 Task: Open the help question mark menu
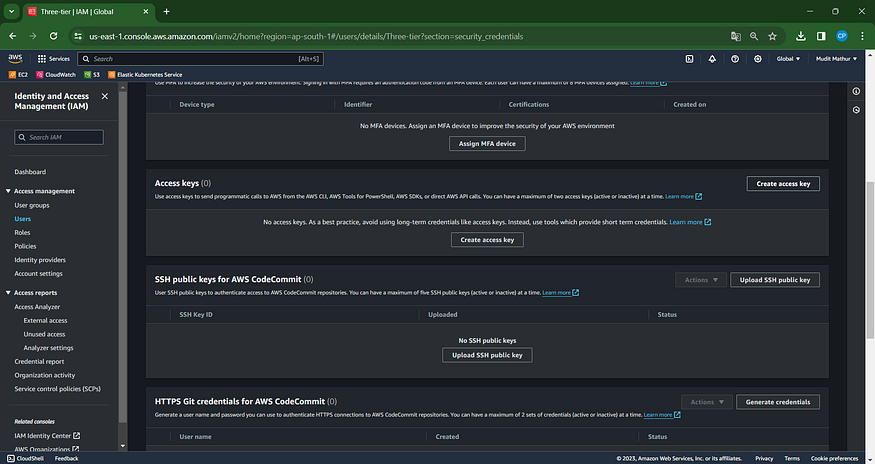[735, 59]
